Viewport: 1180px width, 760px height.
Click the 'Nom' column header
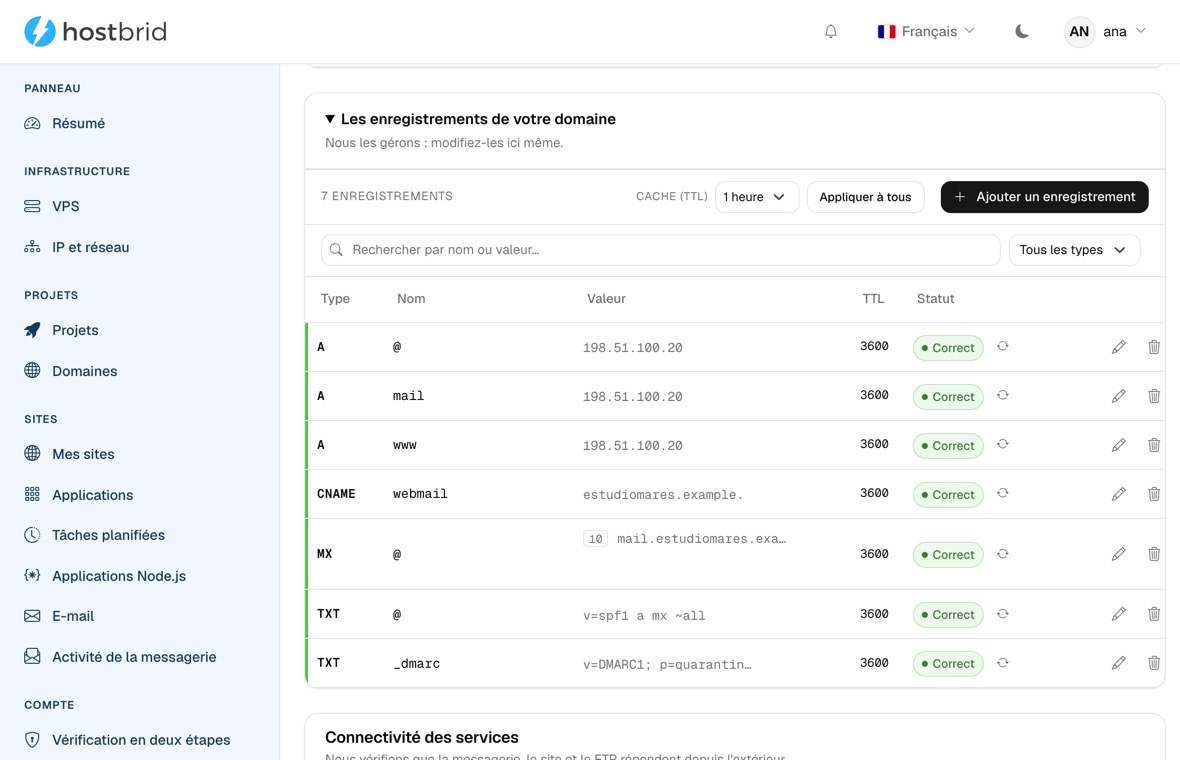pos(411,299)
